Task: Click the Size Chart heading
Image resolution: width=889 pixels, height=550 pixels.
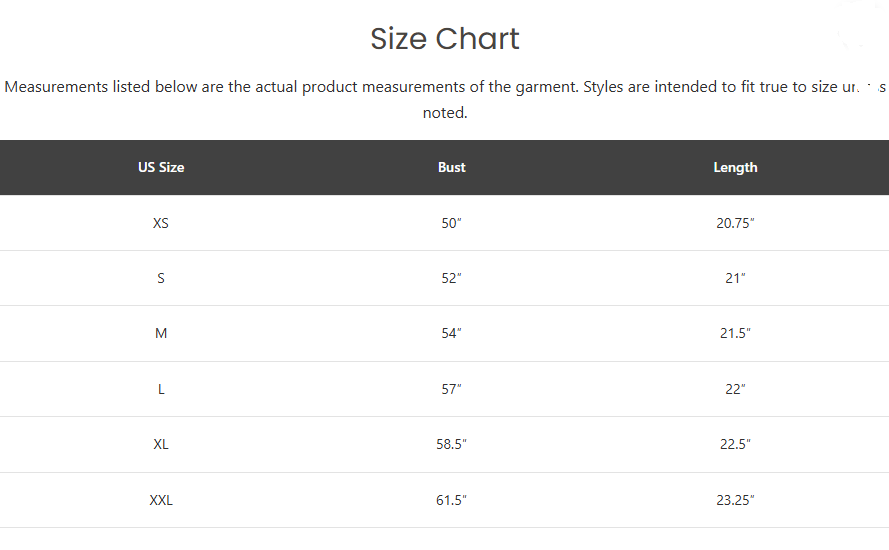Action: click(444, 39)
